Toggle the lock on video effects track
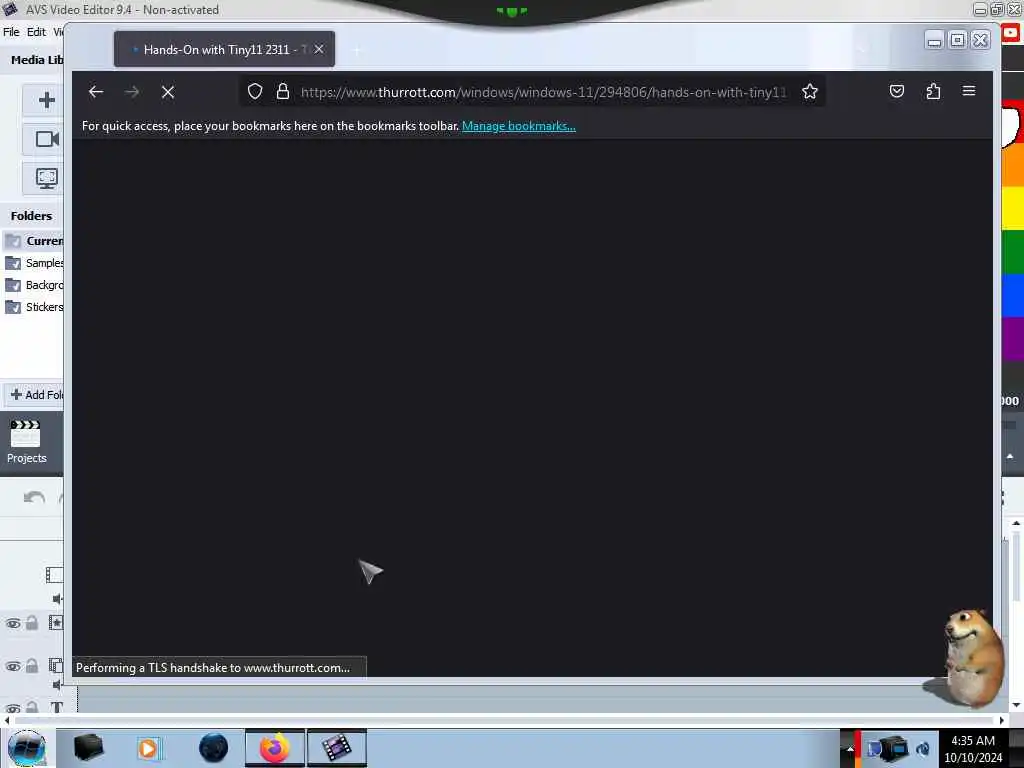The height and width of the screenshot is (768, 1024). tap(31, 622)
